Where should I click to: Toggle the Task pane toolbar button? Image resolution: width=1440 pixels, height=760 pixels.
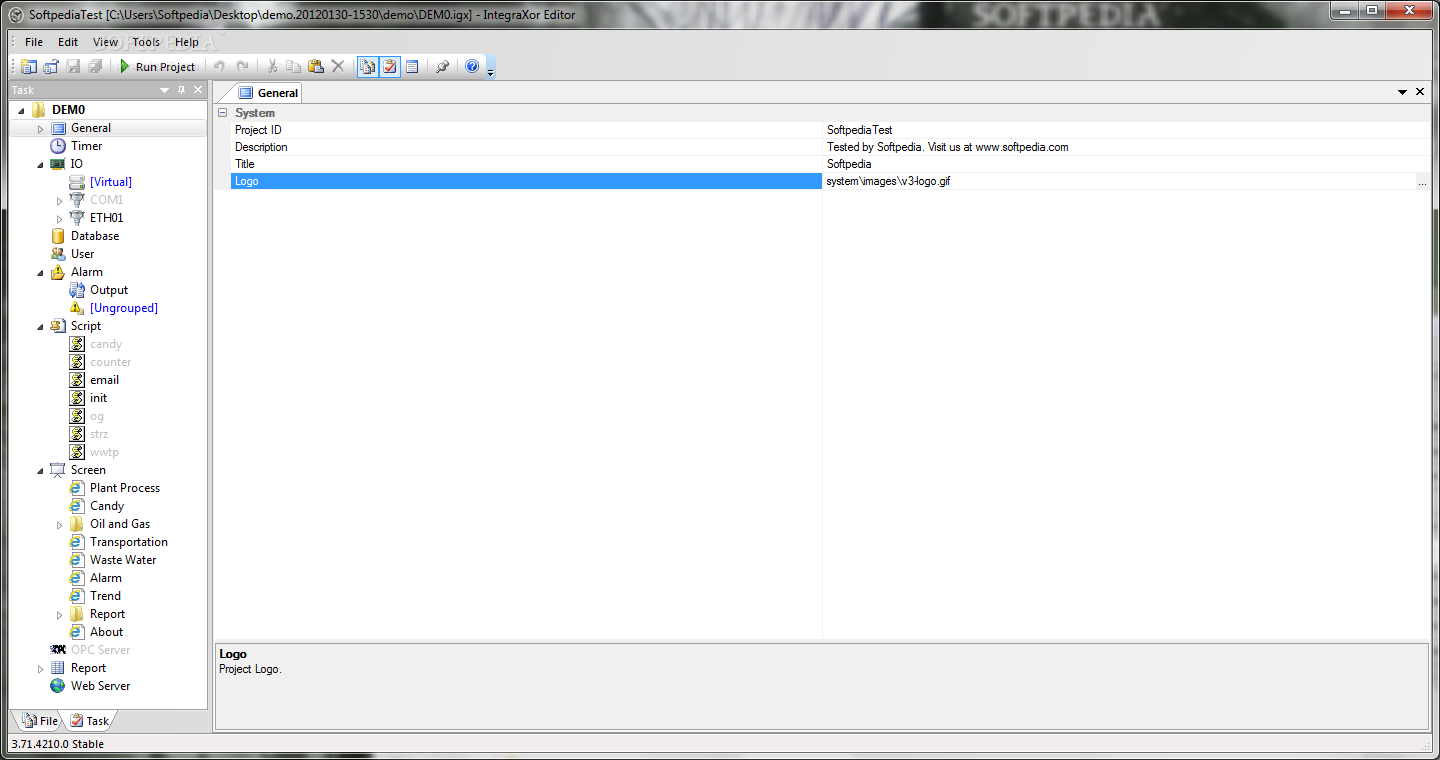(390, 67)
